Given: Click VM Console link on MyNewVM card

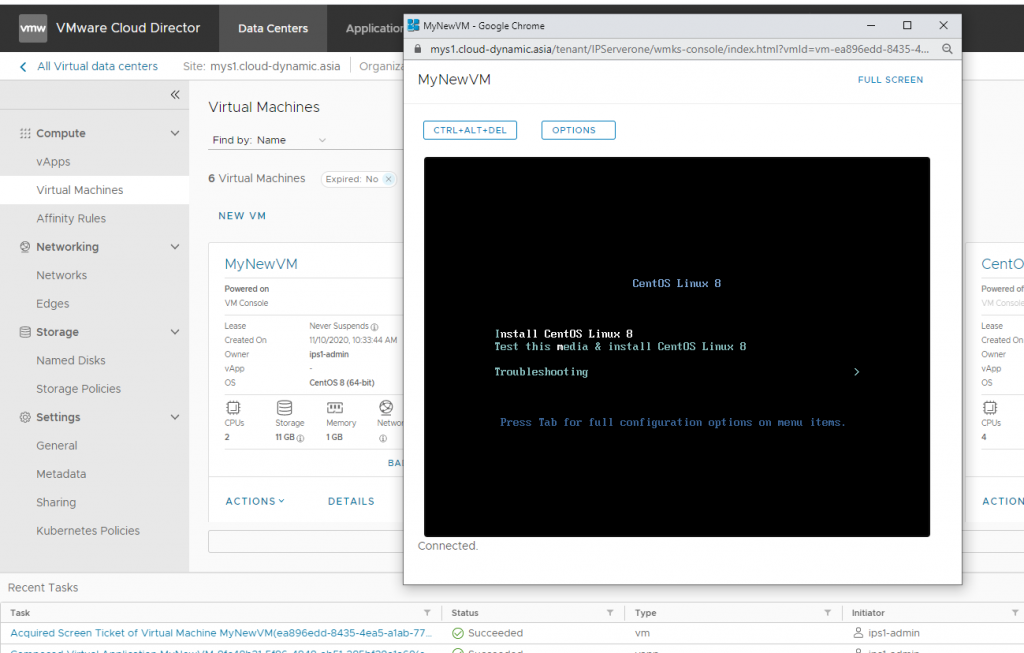Looking at the screenshot, I should pyautogui.click(x=246, y=303).
